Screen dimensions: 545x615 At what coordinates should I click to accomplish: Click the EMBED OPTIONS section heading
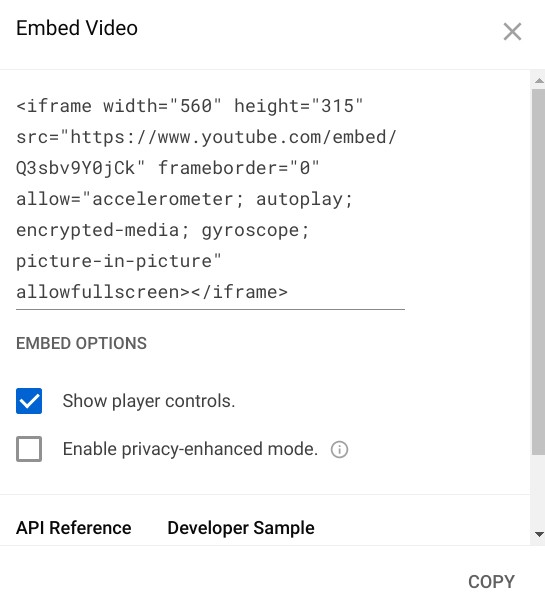[81, 343]
